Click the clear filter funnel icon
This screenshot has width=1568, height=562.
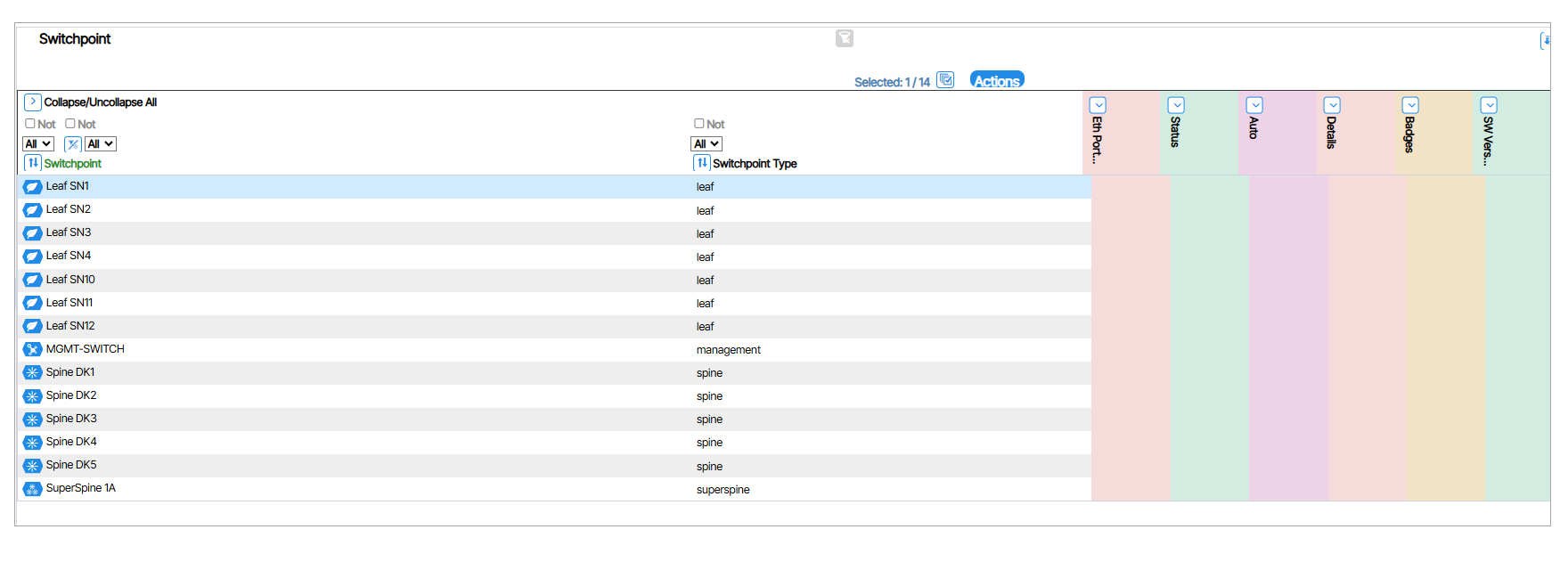tap(844, 38)
